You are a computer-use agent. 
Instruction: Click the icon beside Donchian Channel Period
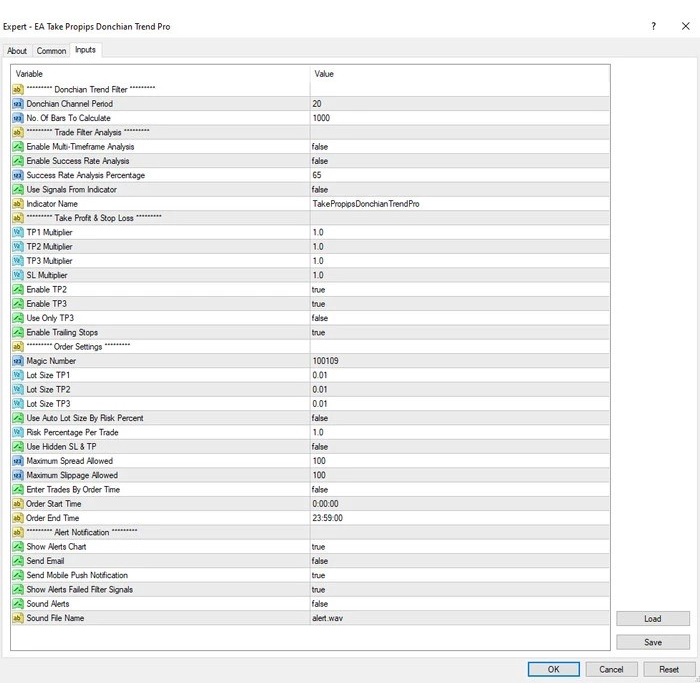coord(18,104)
